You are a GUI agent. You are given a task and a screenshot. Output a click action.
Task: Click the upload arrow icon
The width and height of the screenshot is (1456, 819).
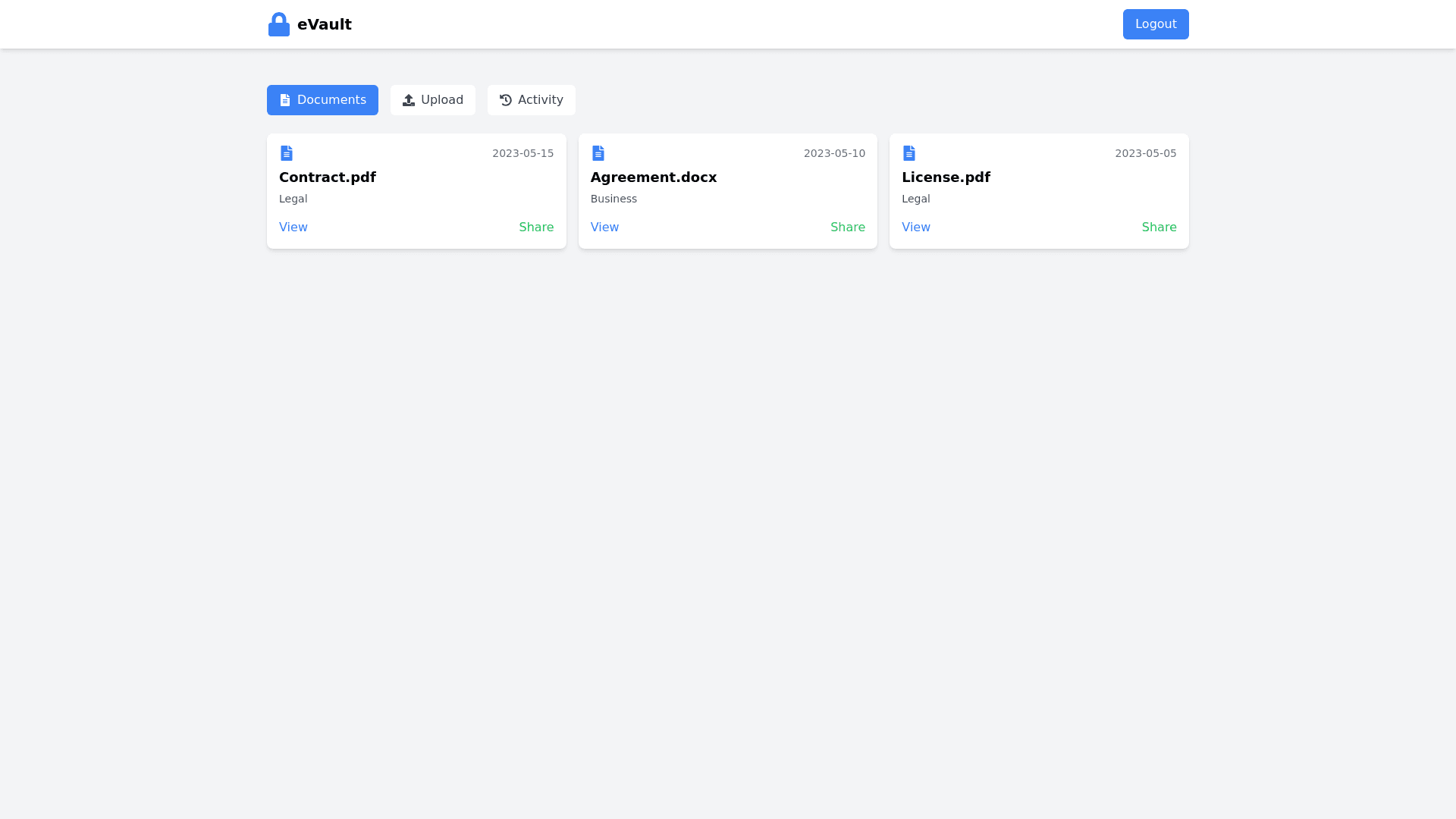pos(409,100)
